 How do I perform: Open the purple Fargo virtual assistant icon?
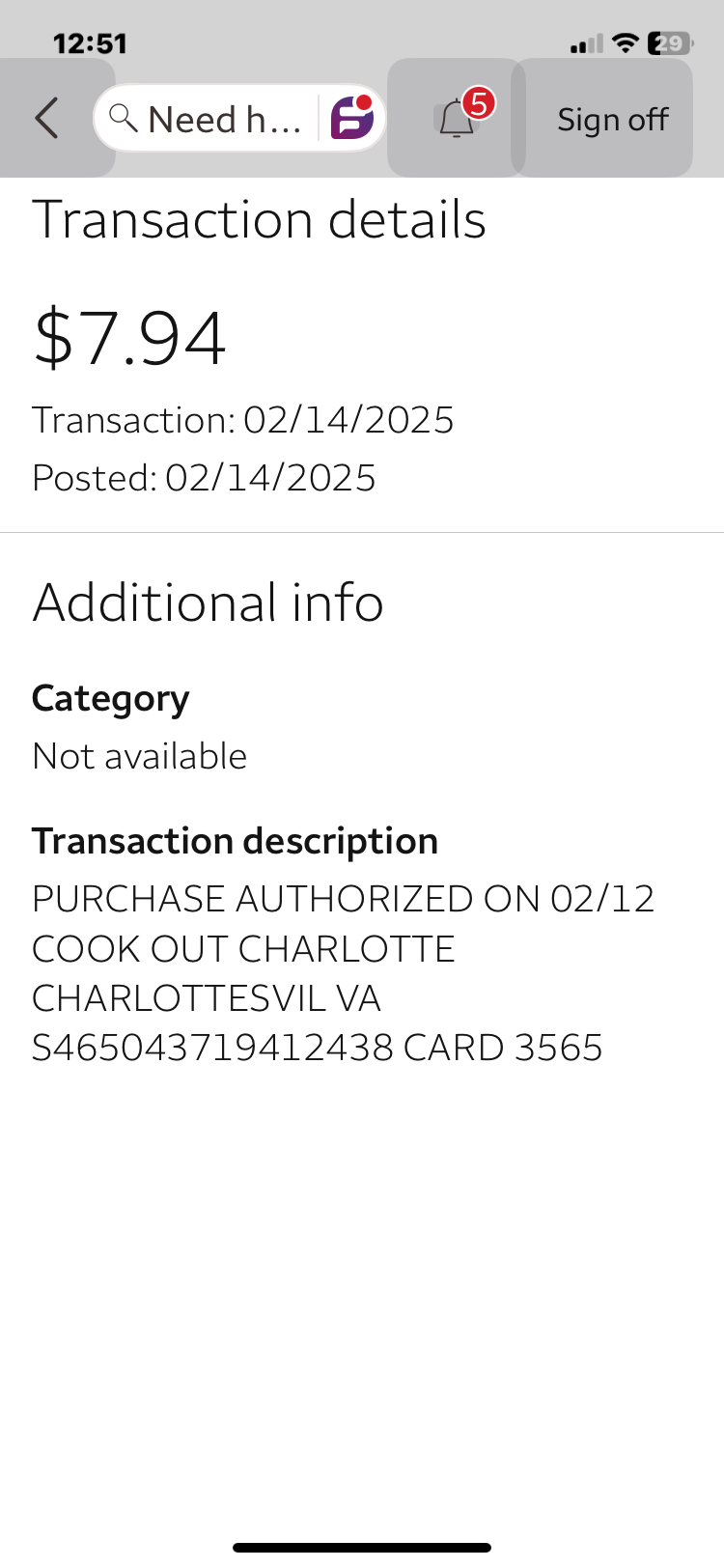click(x=352, y=119)
